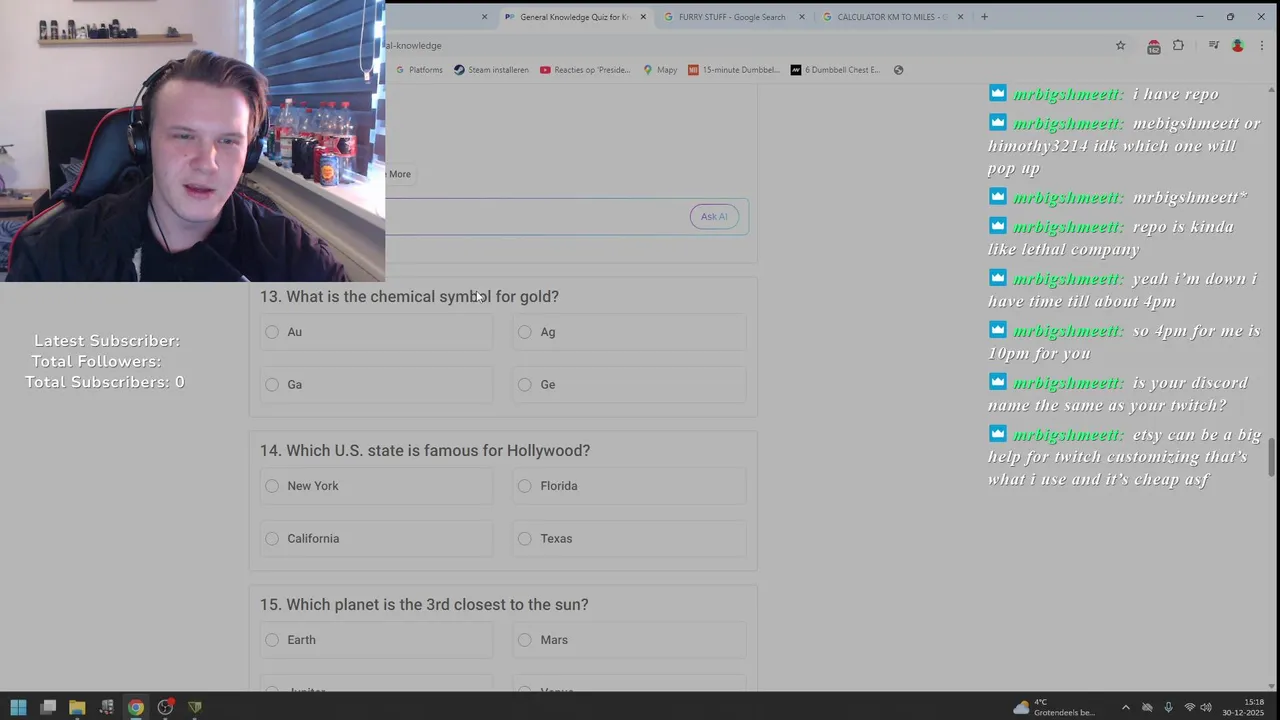Open the Reacties op 'Preside... bookmark
The width and height of the screenshot is (1280, 720).
click(x=585, y=70)
